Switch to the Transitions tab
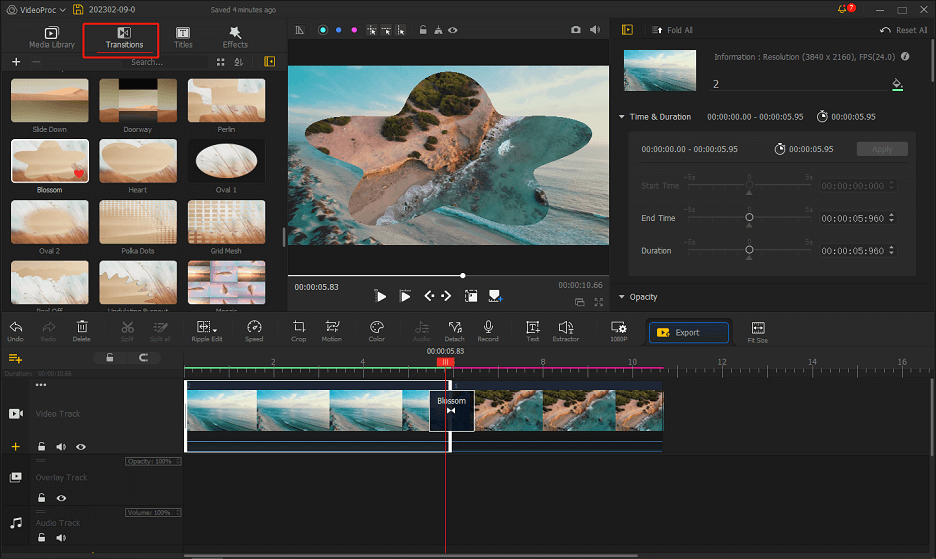Screen dimensions: 936x559 [124, 38]
